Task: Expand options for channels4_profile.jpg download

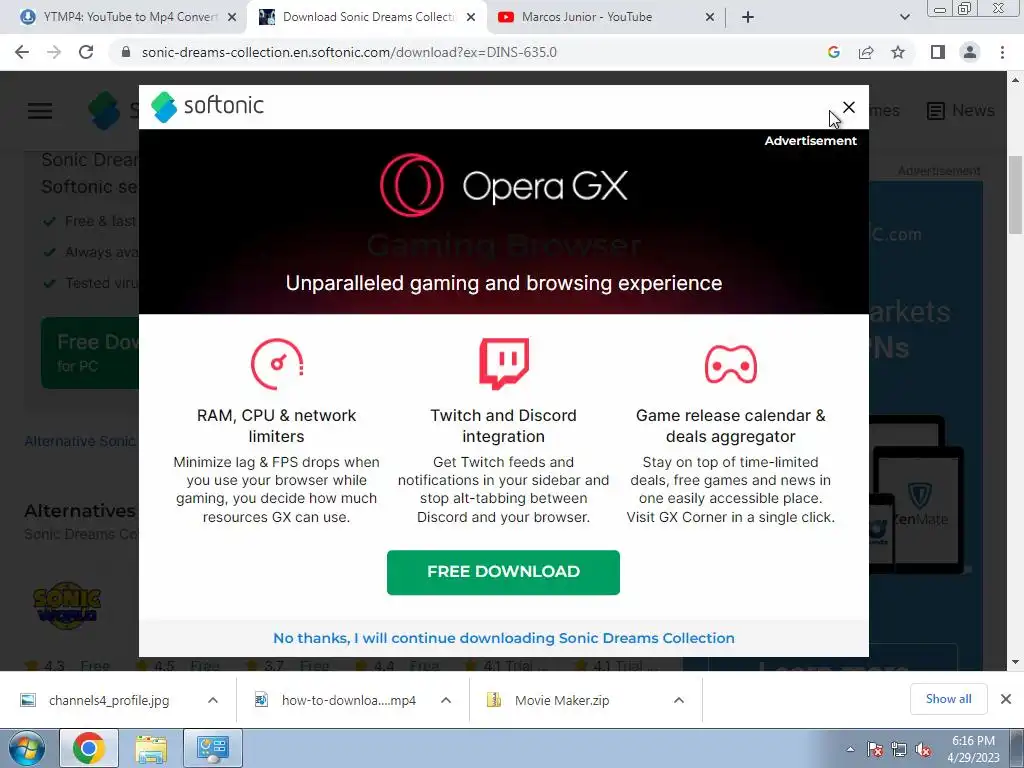Action: click(212, 700)
